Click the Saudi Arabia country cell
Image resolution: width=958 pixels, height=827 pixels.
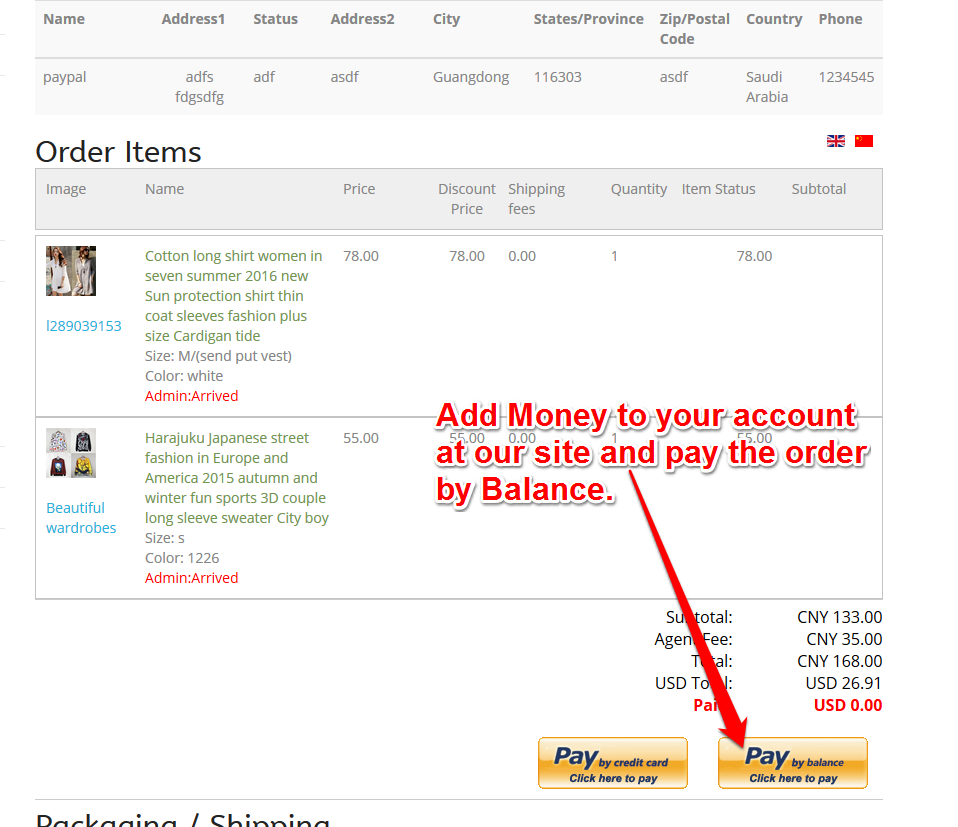(767, 87)
